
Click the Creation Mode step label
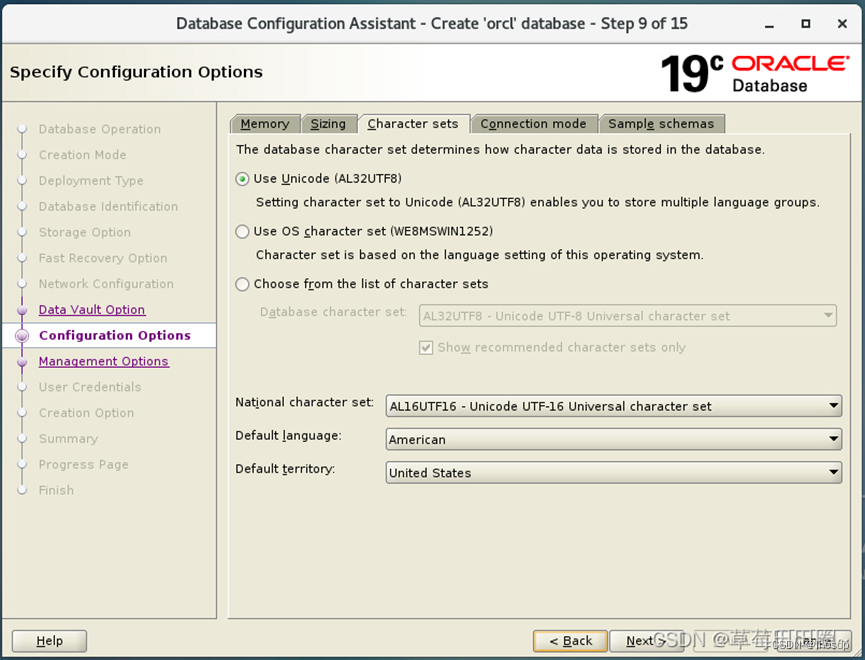click(x=82, y=155)
